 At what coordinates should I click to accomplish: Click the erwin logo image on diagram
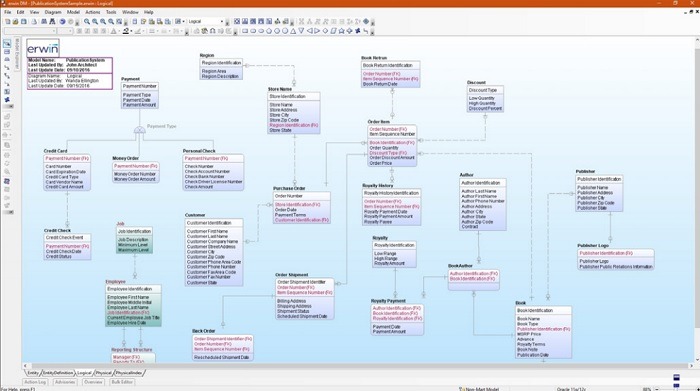coord(43,48)
